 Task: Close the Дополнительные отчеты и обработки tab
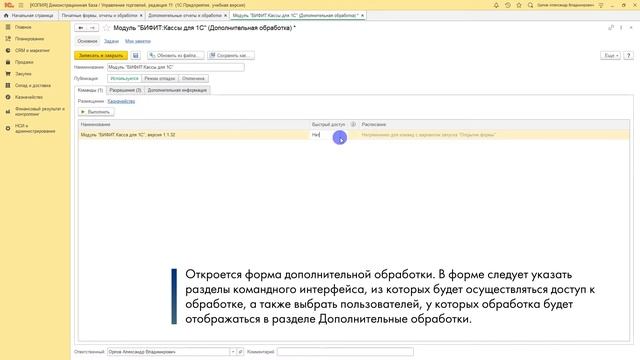[x=225, y=15]
